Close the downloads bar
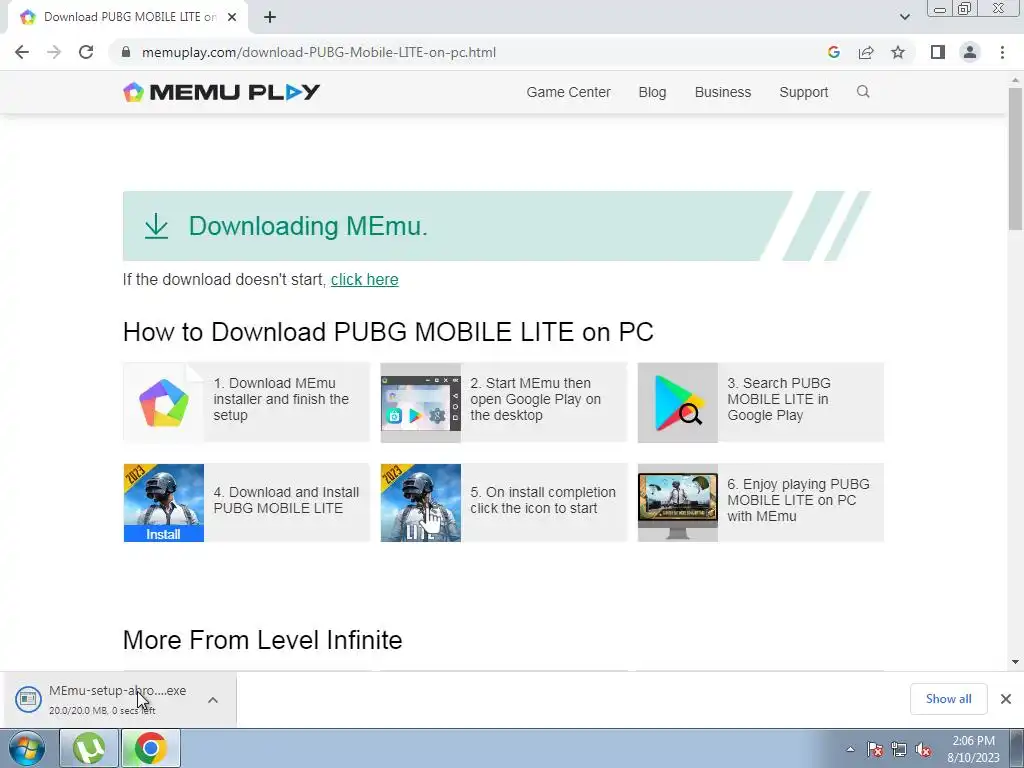The image size is (1024, 768). point(1006,699)
